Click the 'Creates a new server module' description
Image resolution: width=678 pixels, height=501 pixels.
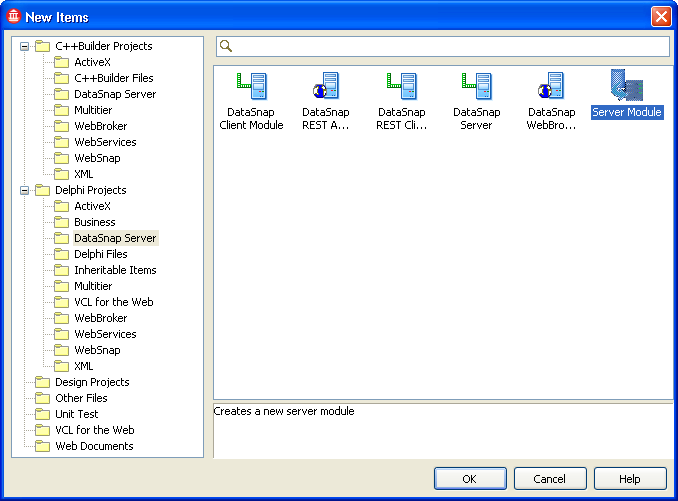284,411
